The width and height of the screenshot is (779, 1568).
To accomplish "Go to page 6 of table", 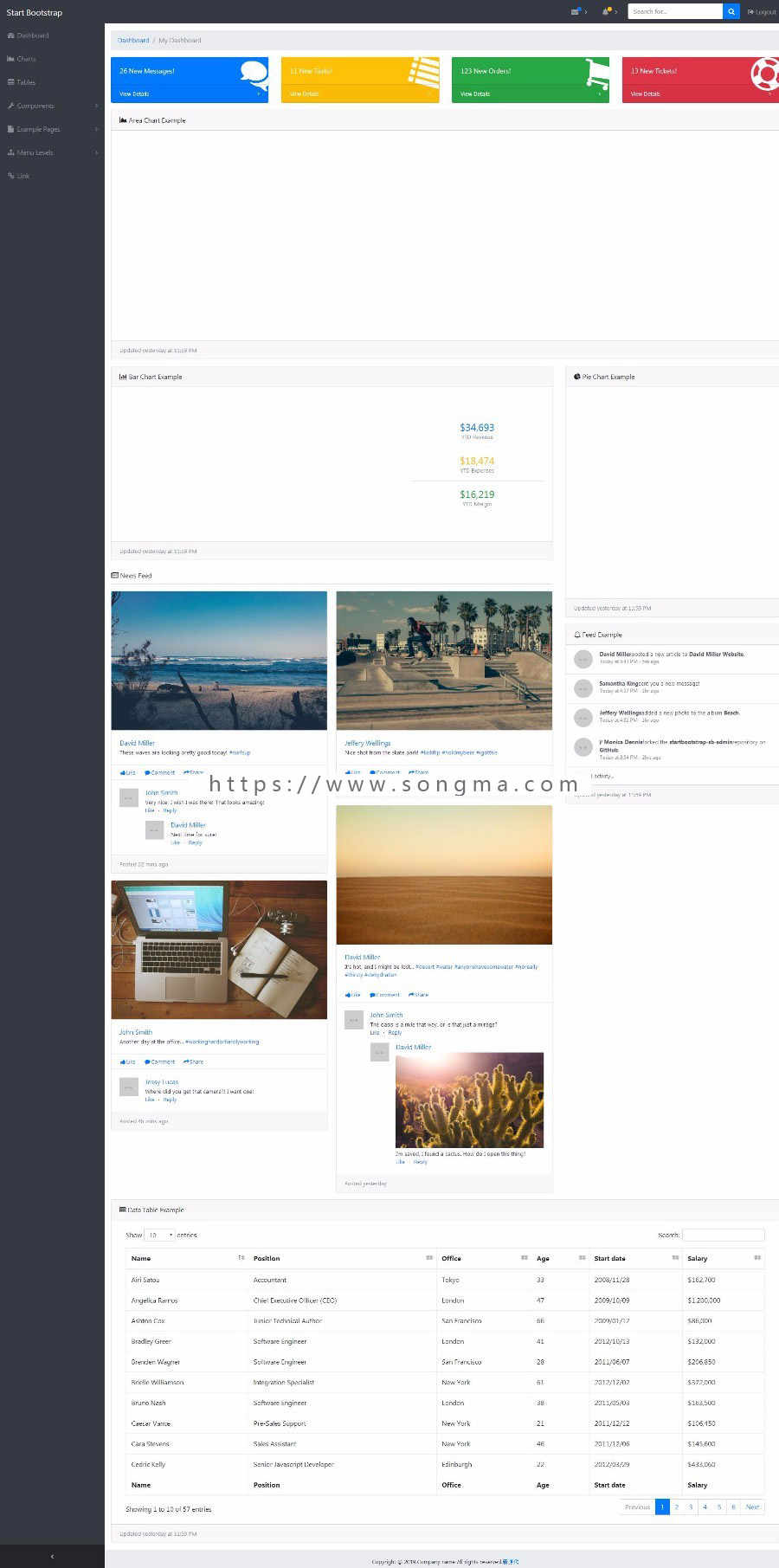I will (x=733, y=1507).
